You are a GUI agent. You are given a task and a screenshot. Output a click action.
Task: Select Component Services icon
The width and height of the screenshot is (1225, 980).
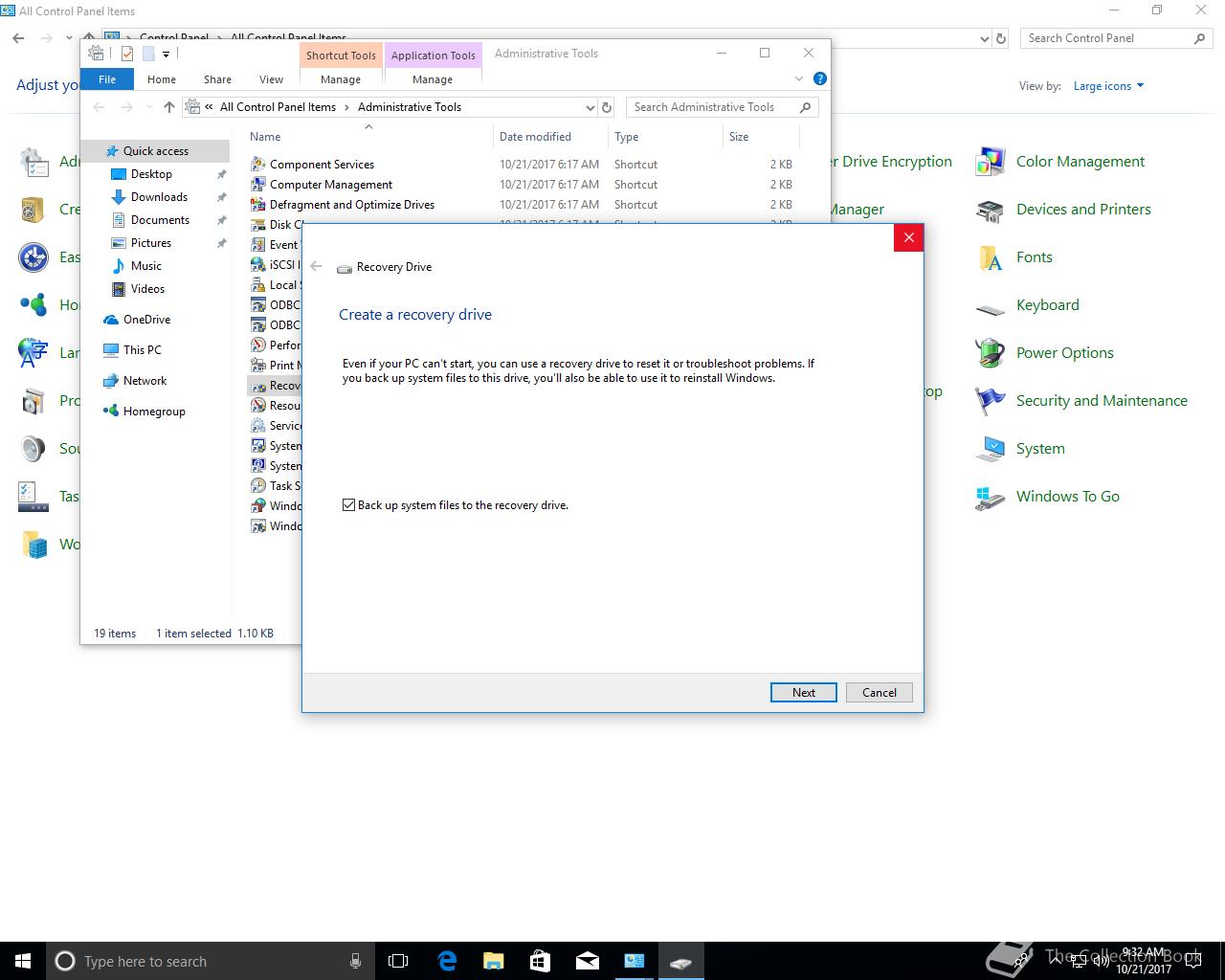click(x=257, y=165)
